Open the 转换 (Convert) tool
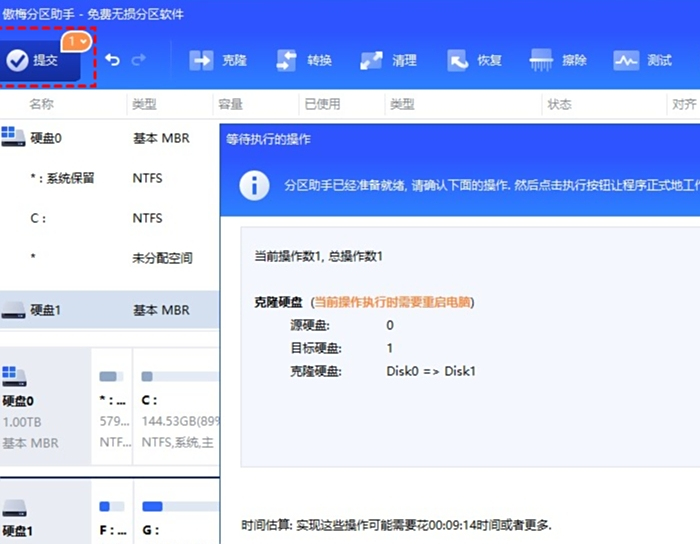The width and height of the screenshot is (700, 544). pos(304,60)
